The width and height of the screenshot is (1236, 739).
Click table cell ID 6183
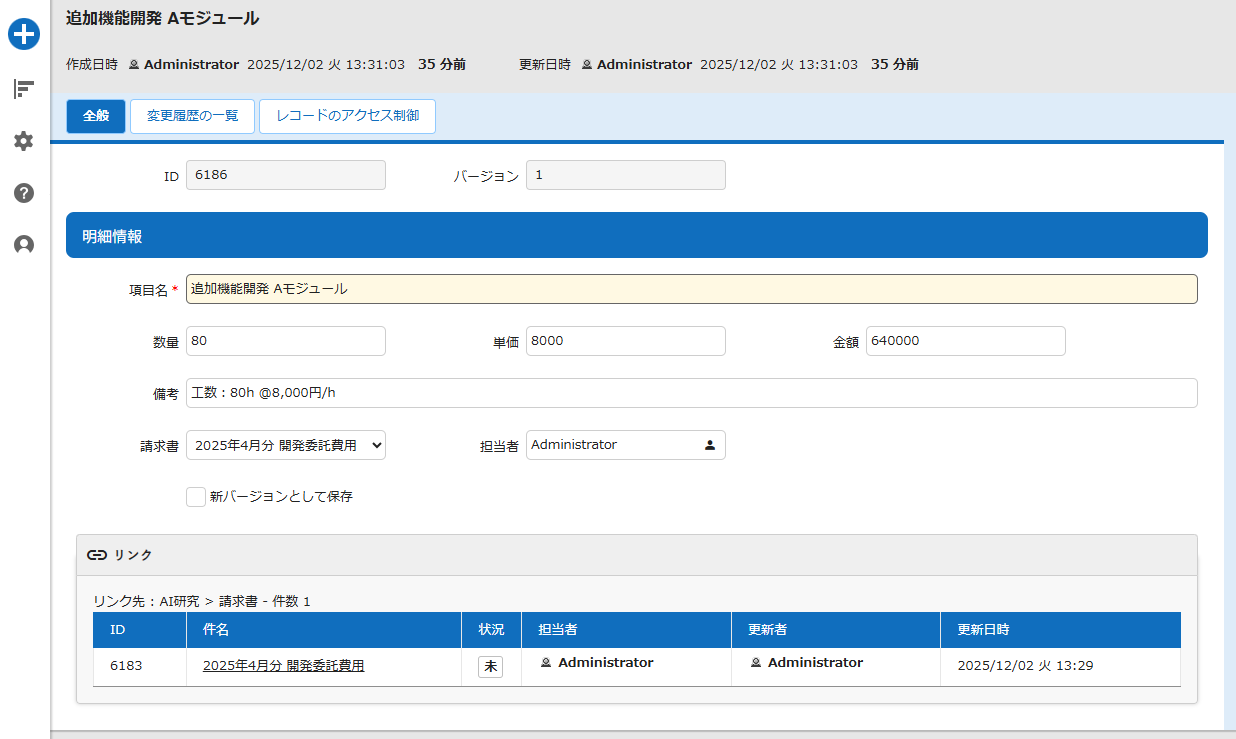(140, 667)
